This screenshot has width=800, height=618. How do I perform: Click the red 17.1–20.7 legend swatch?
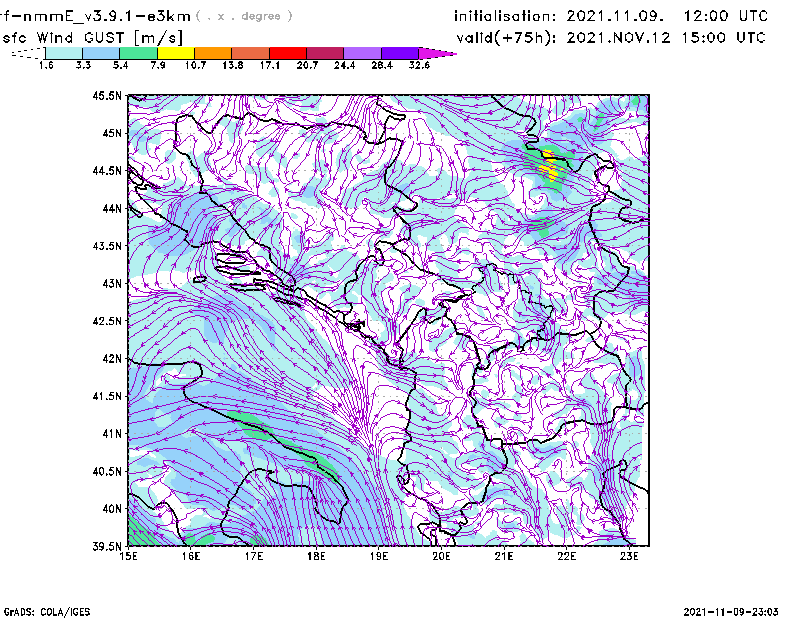(x=288, y=53)
